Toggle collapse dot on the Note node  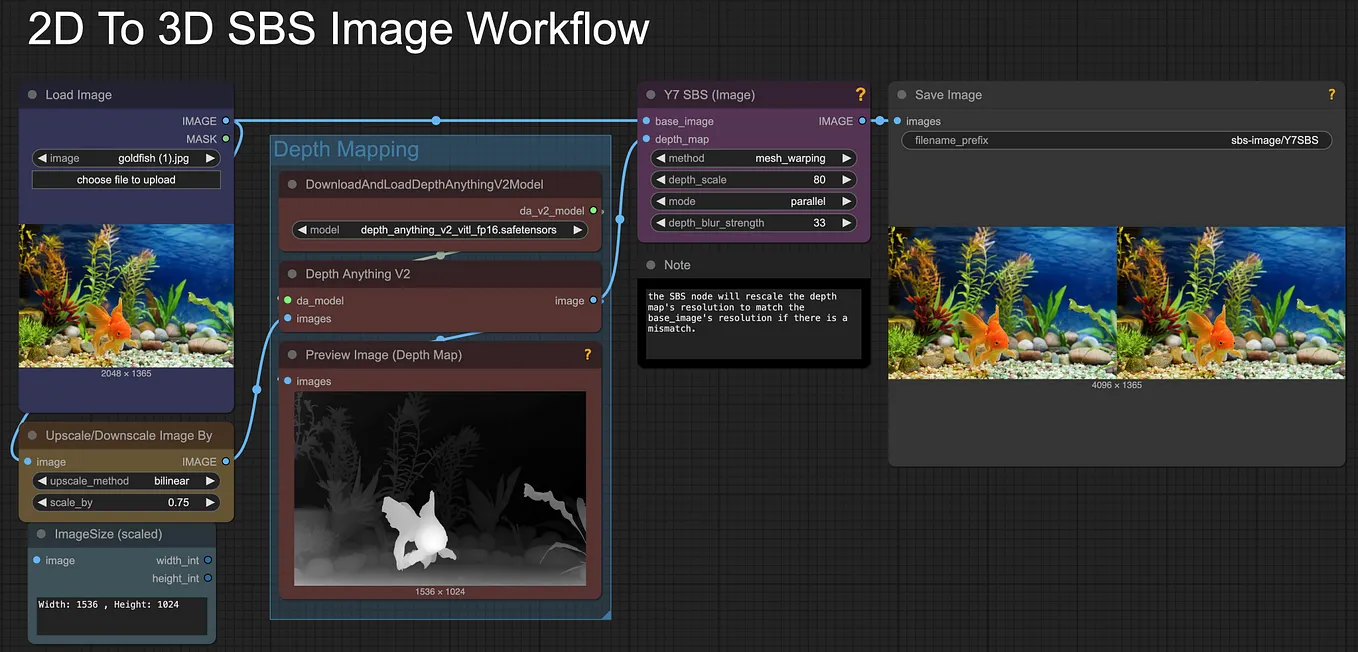pyautogui.click(x=651, y=265)
